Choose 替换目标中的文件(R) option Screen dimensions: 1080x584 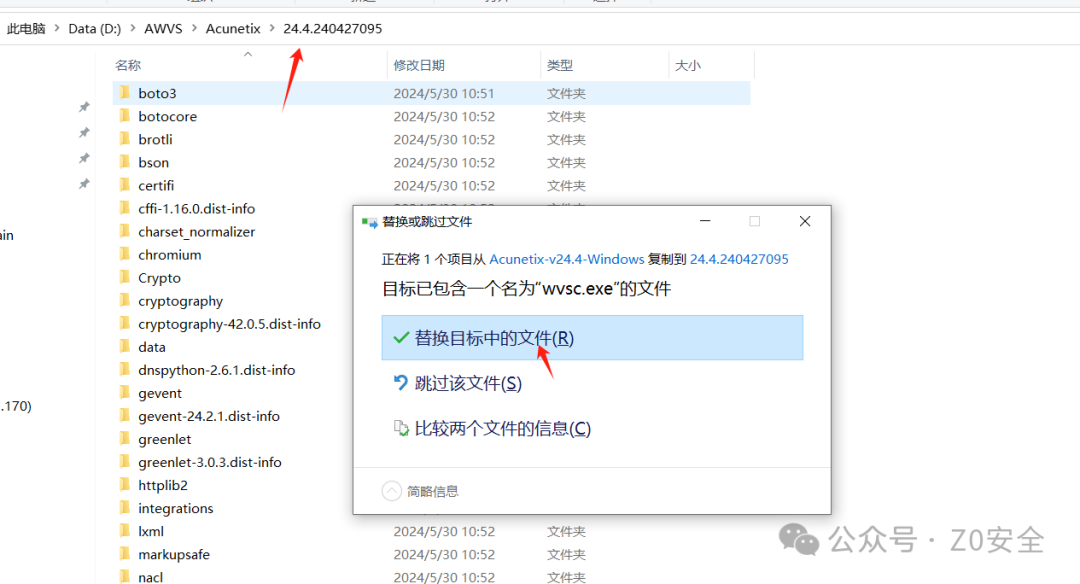pos(592,337)
